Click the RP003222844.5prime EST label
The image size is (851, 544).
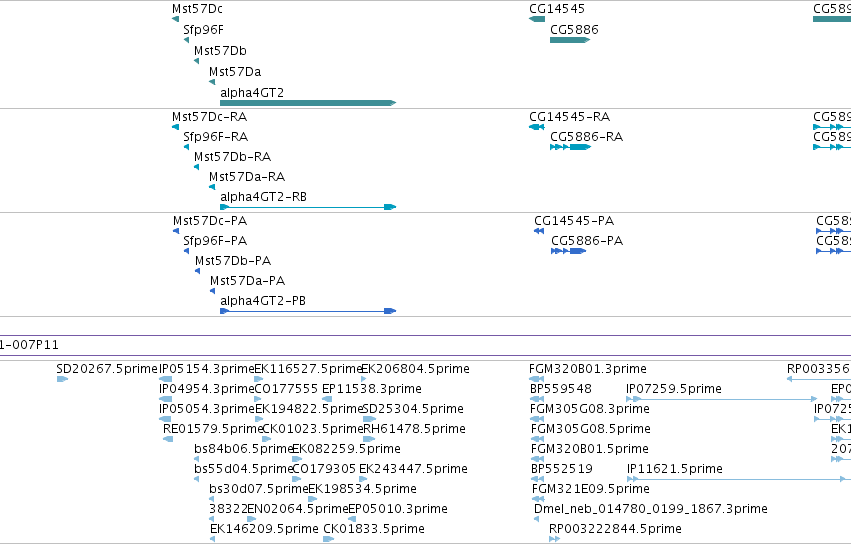click(x=615, y=529)
